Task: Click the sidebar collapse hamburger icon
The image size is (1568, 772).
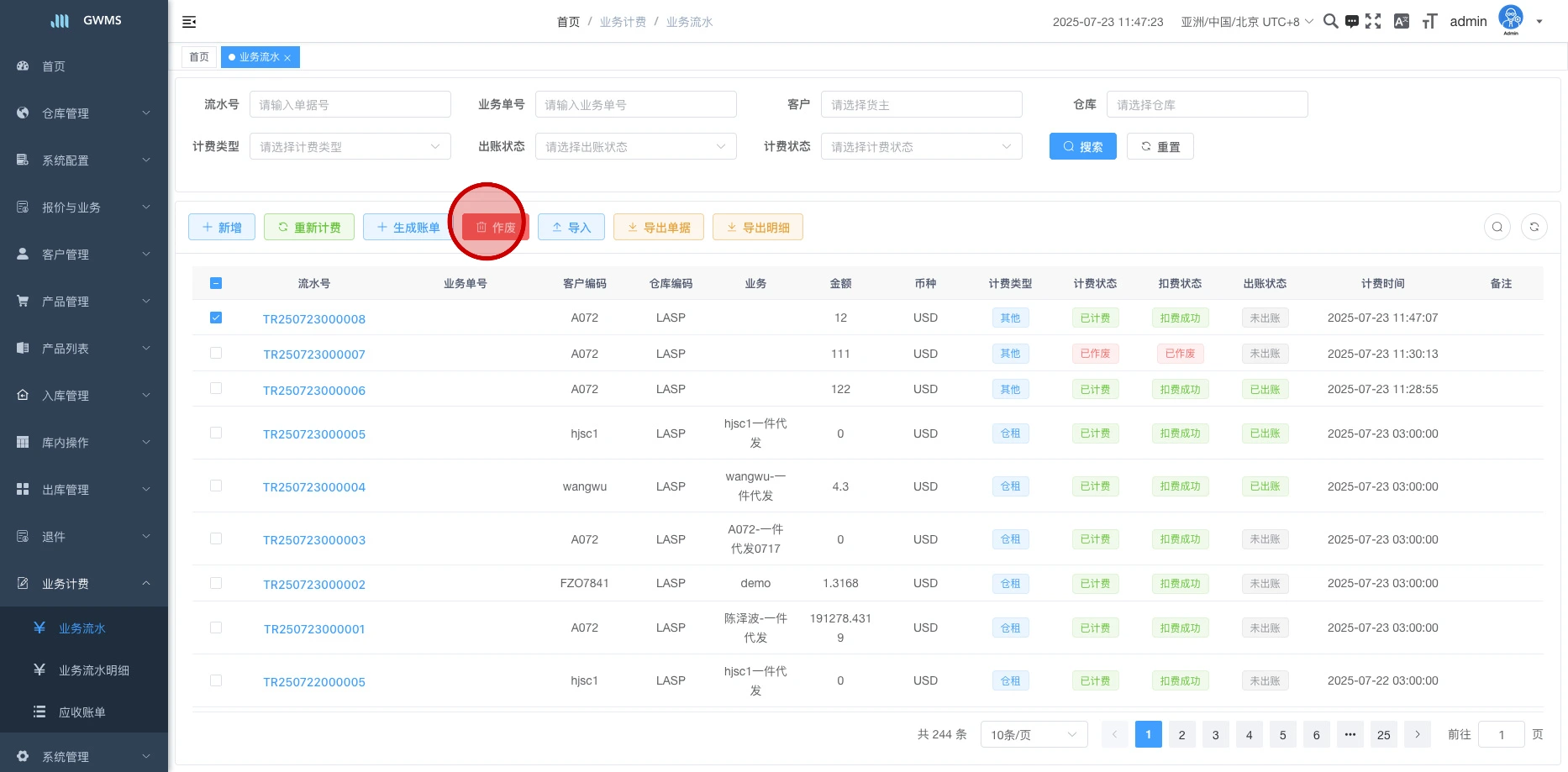Action: 189,22
